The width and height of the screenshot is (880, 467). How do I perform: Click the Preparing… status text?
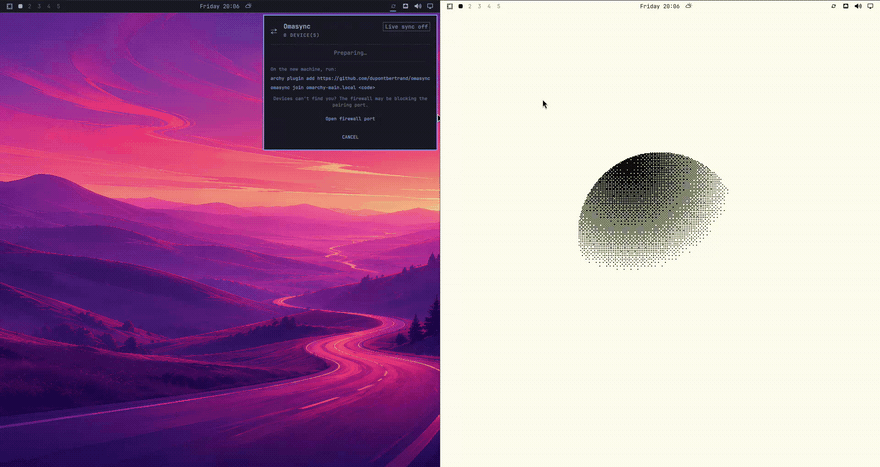350,53
